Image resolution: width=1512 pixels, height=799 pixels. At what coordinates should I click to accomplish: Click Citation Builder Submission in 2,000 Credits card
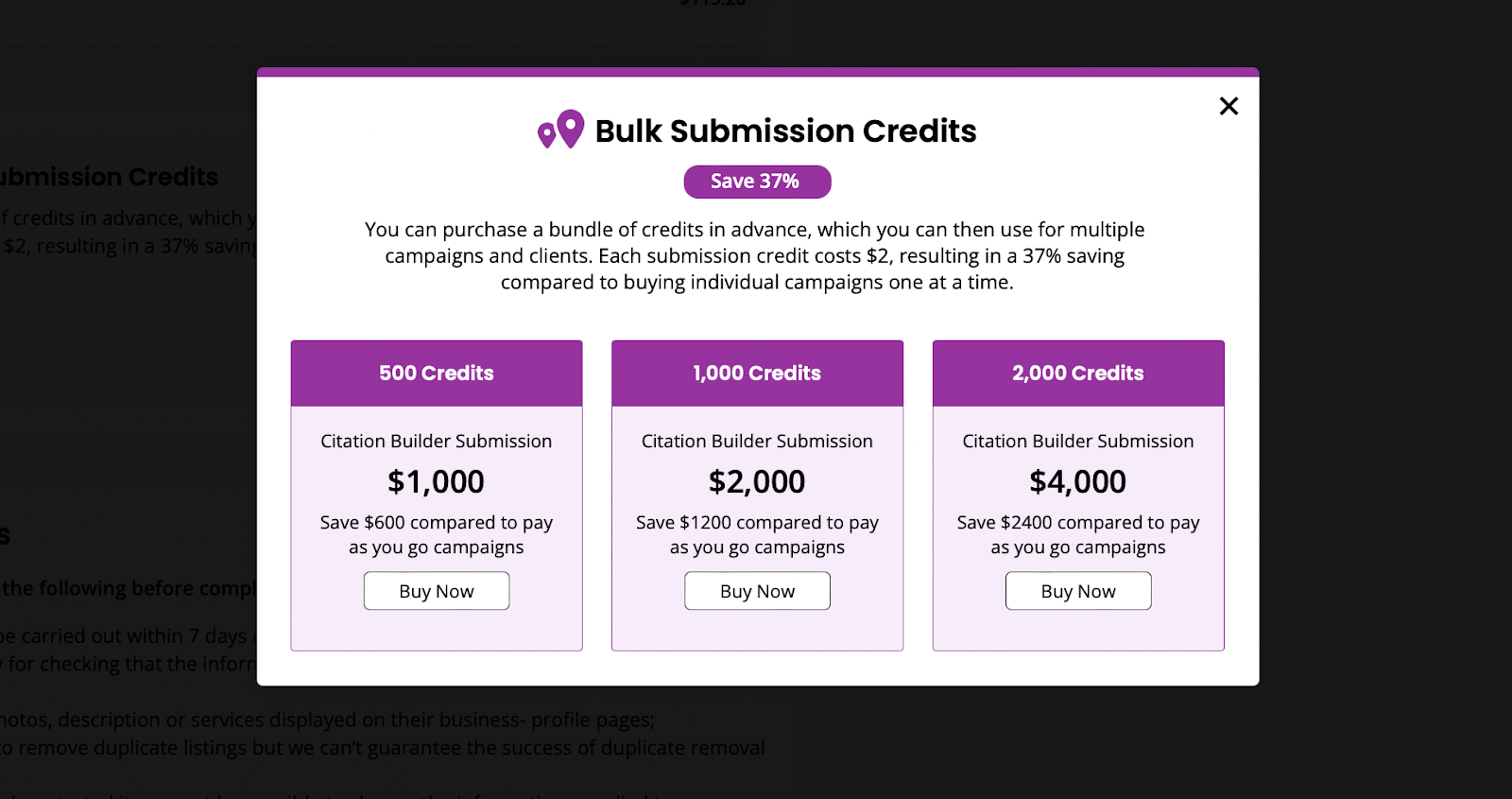[1078, 442]
